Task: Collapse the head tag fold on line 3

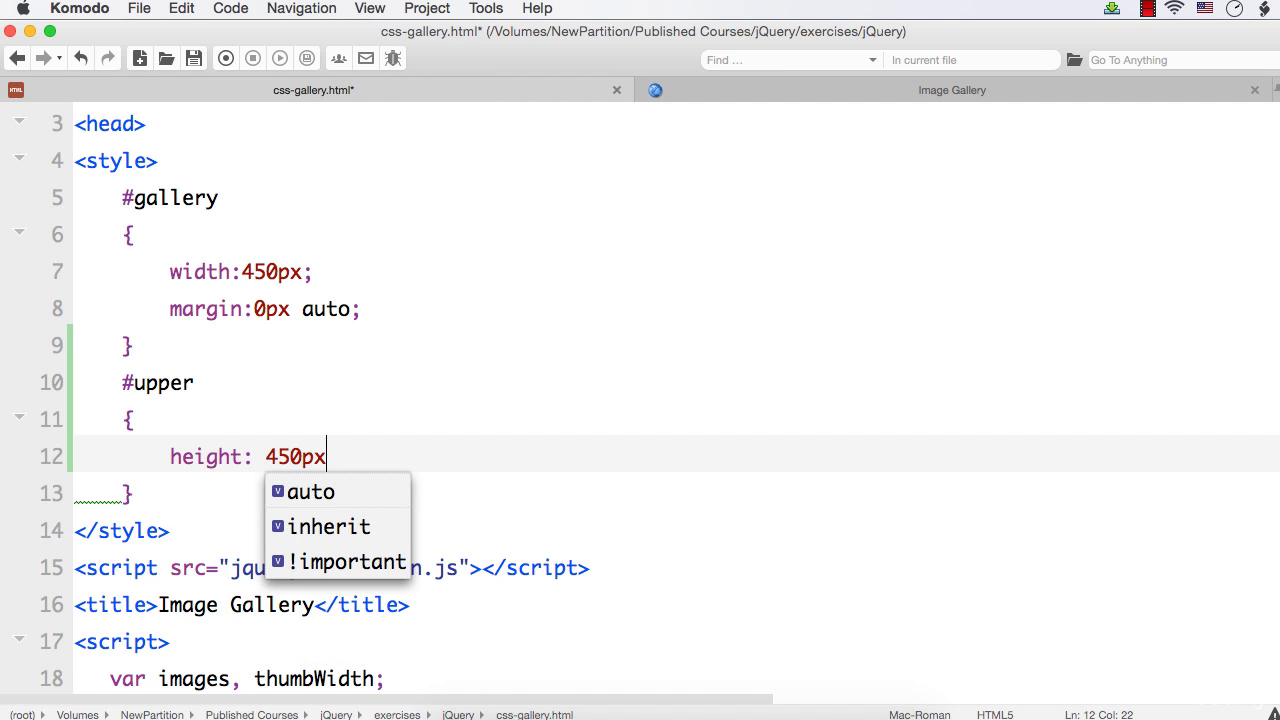Action: coord(18,121)
